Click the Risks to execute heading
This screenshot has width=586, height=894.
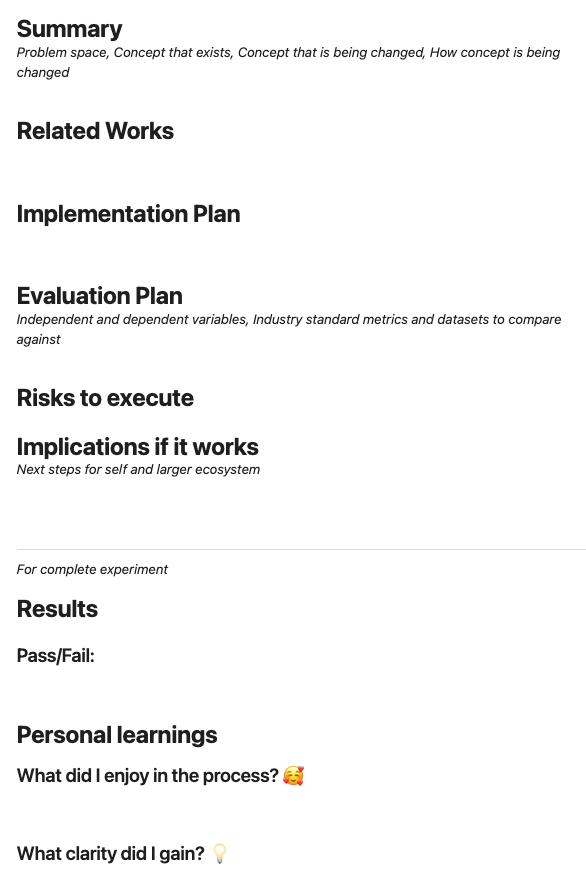(x=105, y=397)
